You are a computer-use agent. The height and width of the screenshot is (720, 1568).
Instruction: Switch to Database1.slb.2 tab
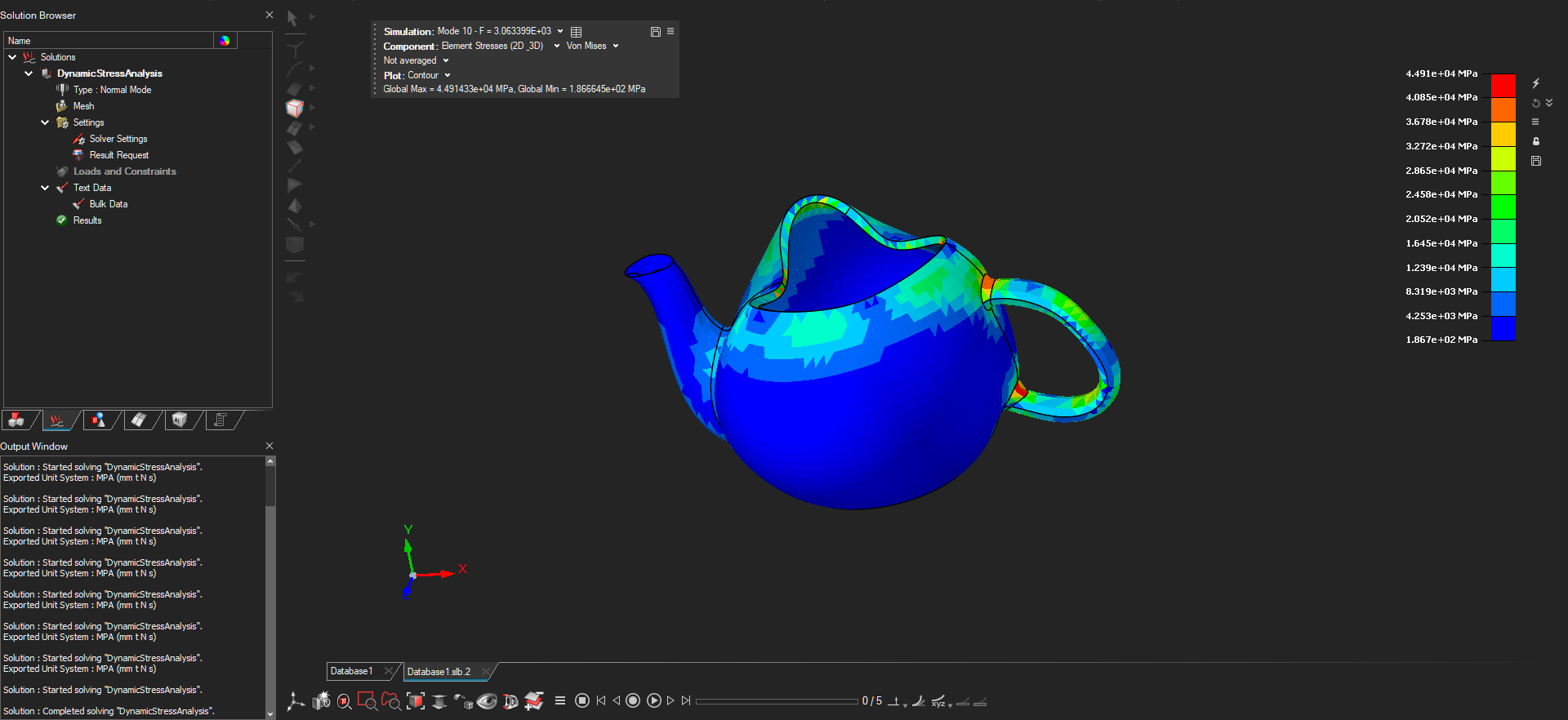(439, 672)
